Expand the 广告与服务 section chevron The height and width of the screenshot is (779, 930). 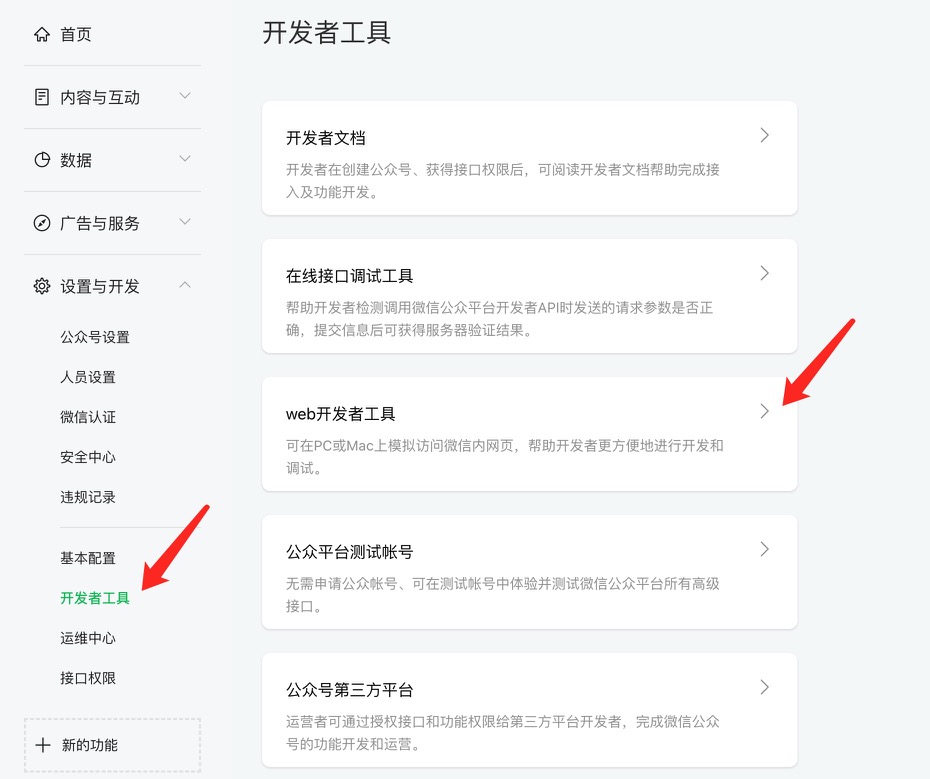pos(185,221)
